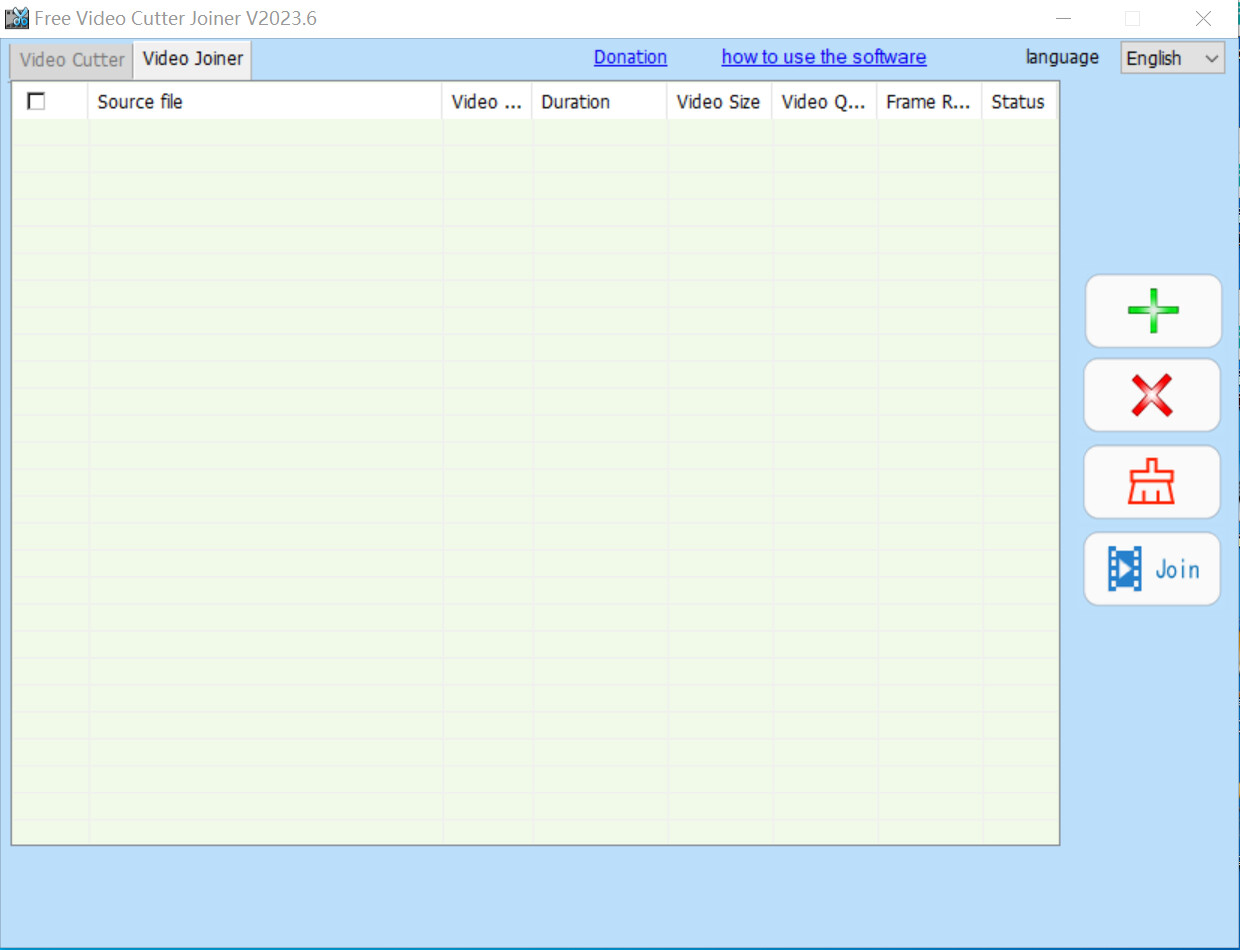The width and height of the screenshot is (1240, 950).
Task: Click the red X remove file icon
Action: point(1152,395)
